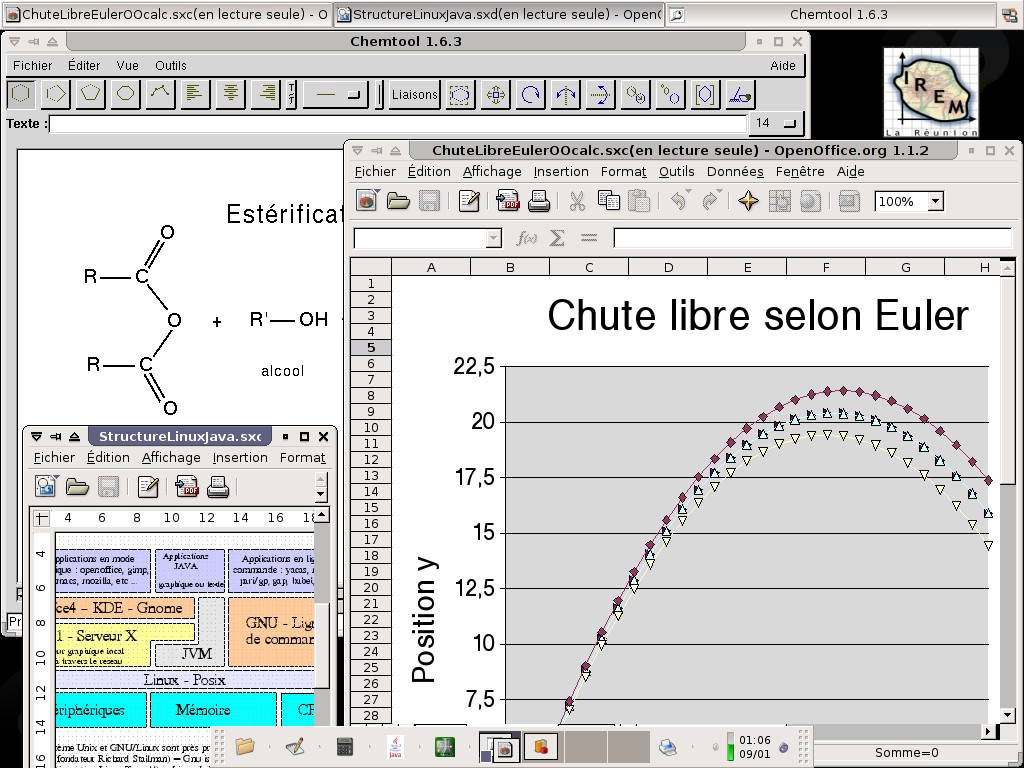1024x768 pixels.
Task: Export as PDF in OpenOffice Calc
Action: click(507, 201)
